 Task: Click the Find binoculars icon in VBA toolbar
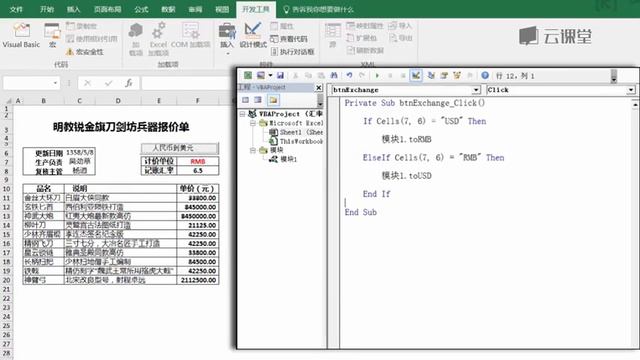pos(334,76)
